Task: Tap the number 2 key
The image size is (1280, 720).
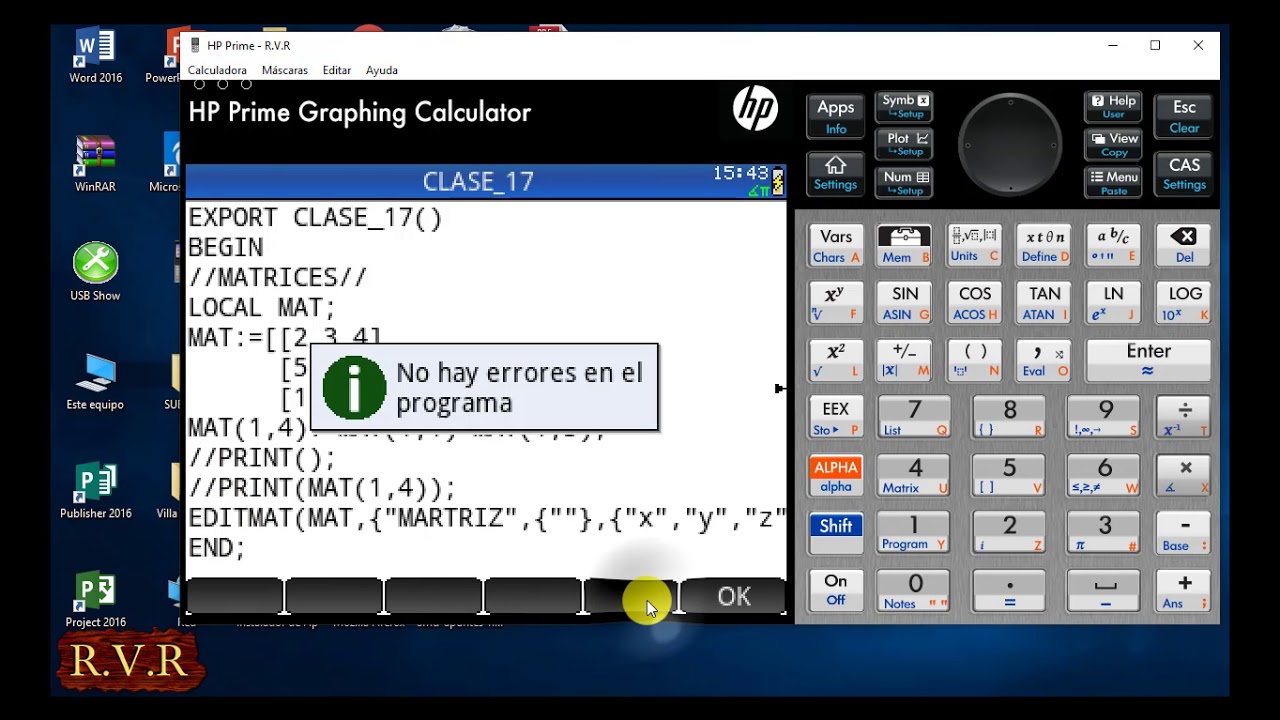Action: 1009,534
